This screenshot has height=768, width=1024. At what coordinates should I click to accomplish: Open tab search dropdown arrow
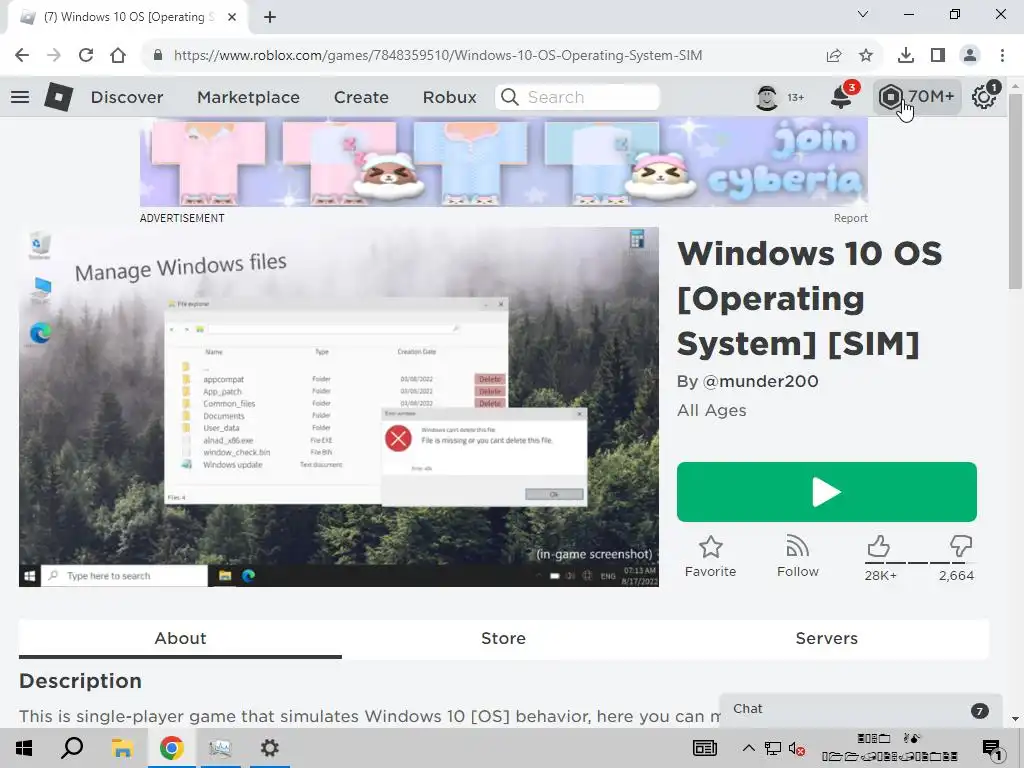[x=863, y=14]
